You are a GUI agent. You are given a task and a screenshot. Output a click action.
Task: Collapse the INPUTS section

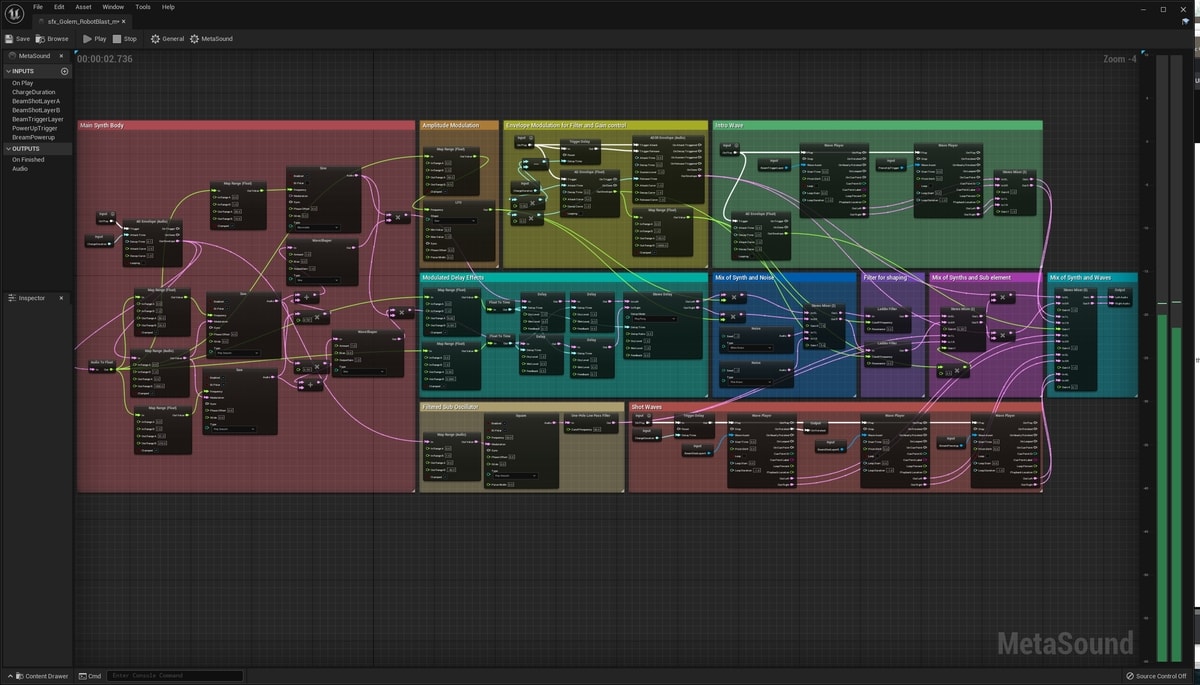pyautogui.click(x=7, y=72)
